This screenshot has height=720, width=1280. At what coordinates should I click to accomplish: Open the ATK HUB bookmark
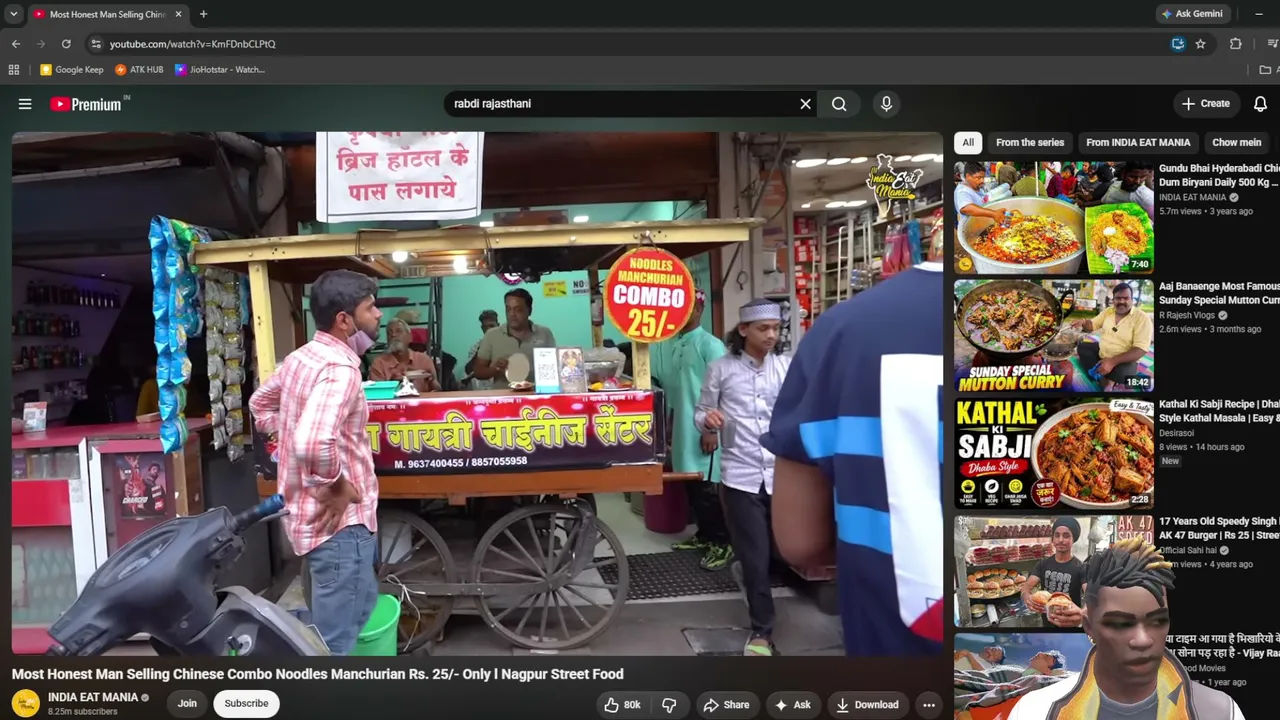coord(139,70)
